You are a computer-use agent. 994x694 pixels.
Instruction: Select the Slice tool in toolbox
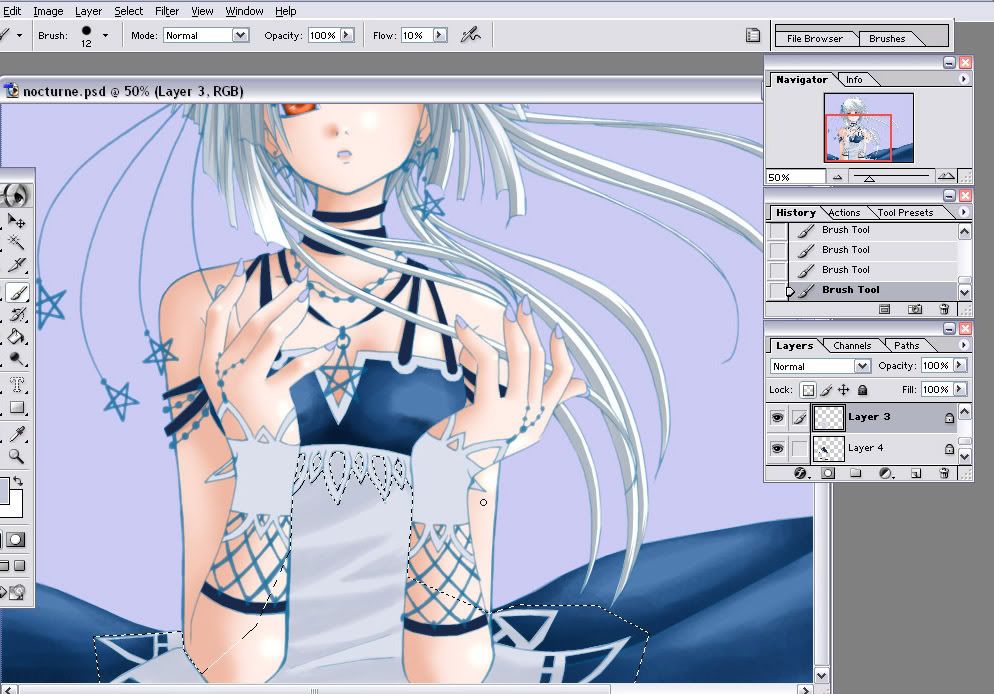click(x=16, y=265)
